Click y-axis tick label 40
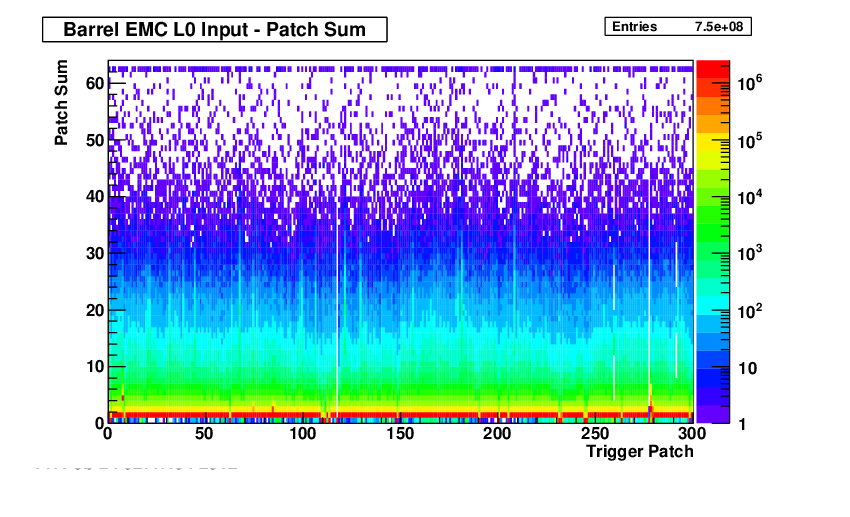 point(95,196)
